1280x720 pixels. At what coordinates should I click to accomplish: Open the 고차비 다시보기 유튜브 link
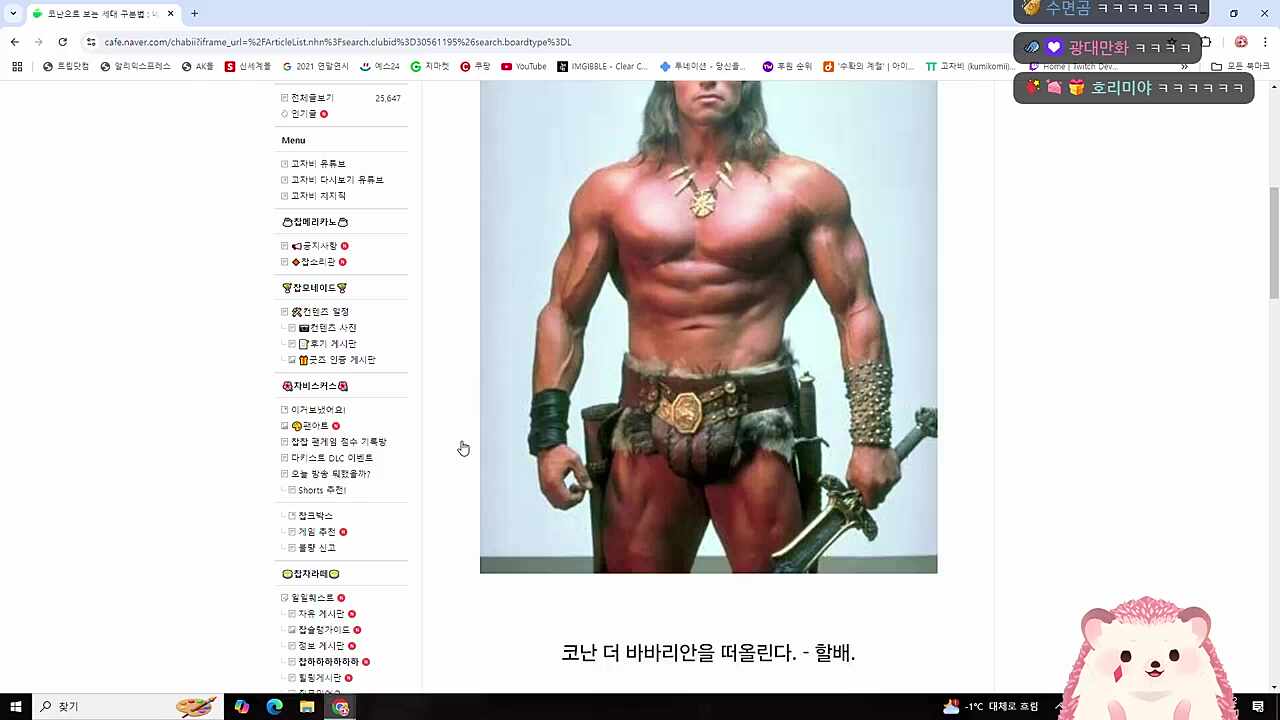pos(337,180)
